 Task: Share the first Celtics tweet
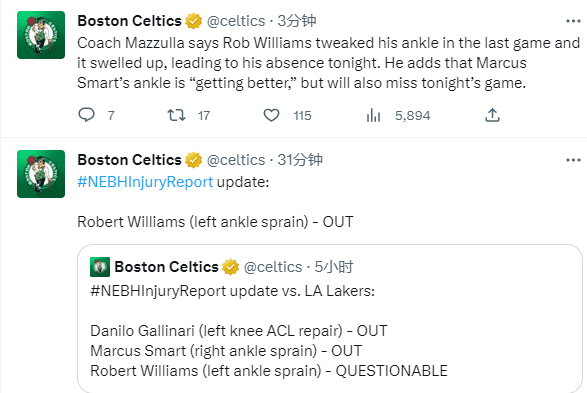tap(492, 115)
